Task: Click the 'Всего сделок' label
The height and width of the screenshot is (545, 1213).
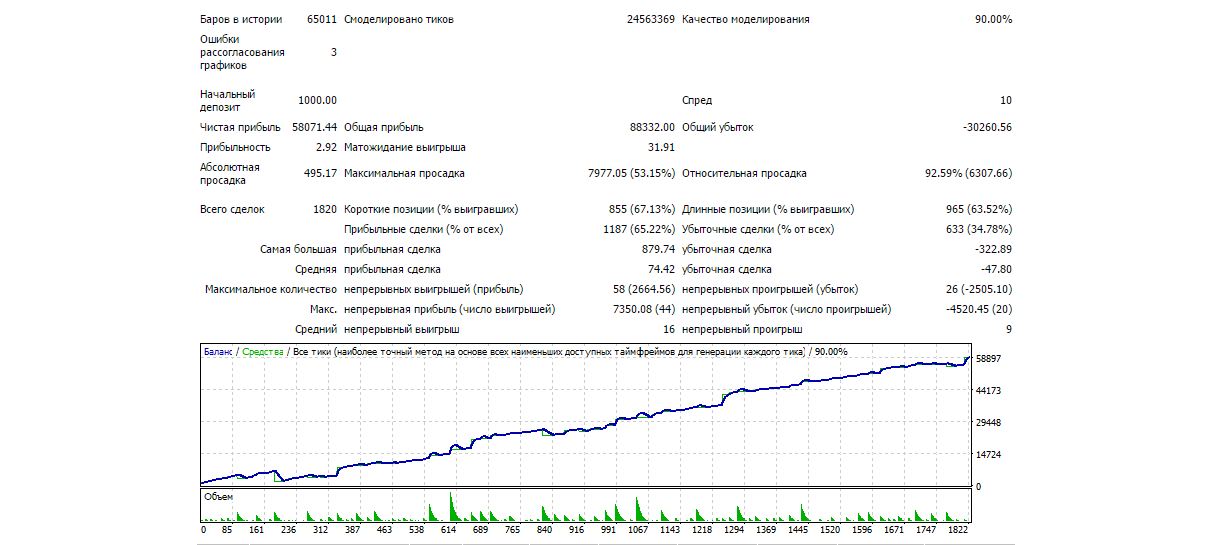Action: click(232, 209)
